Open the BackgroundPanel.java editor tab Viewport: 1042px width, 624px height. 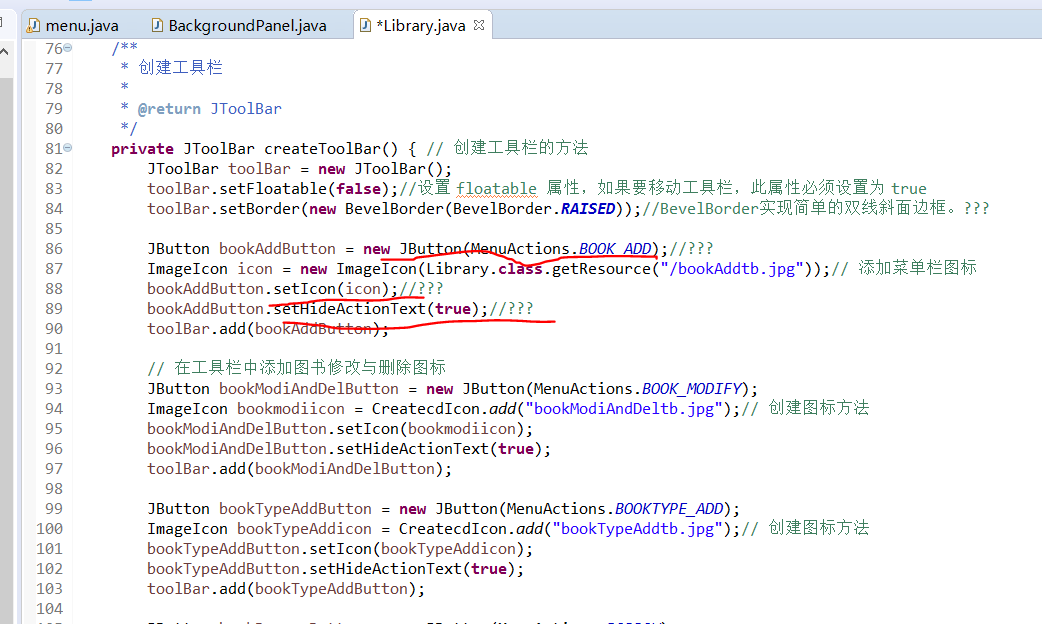[239, 25]
